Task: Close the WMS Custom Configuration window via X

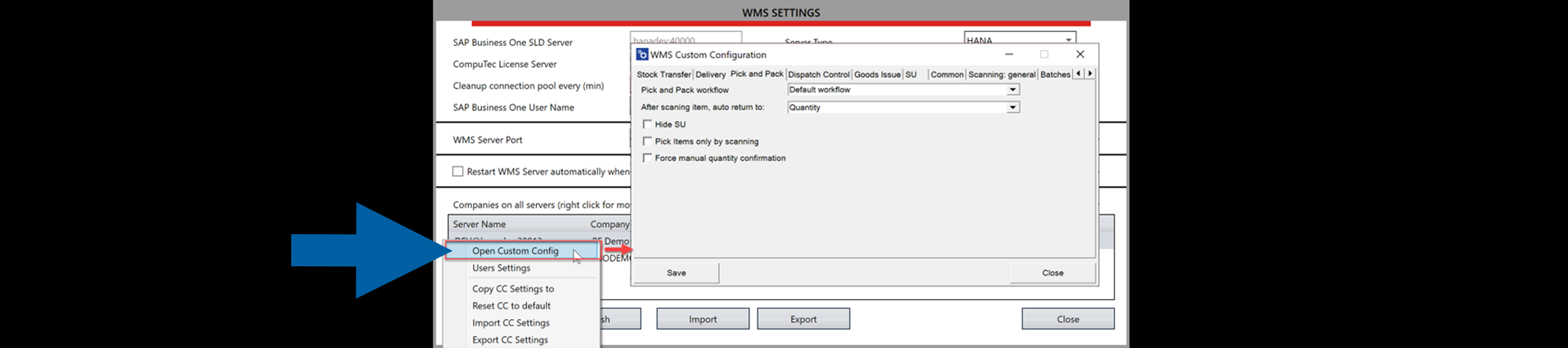Action: [x=1080, y=54]
